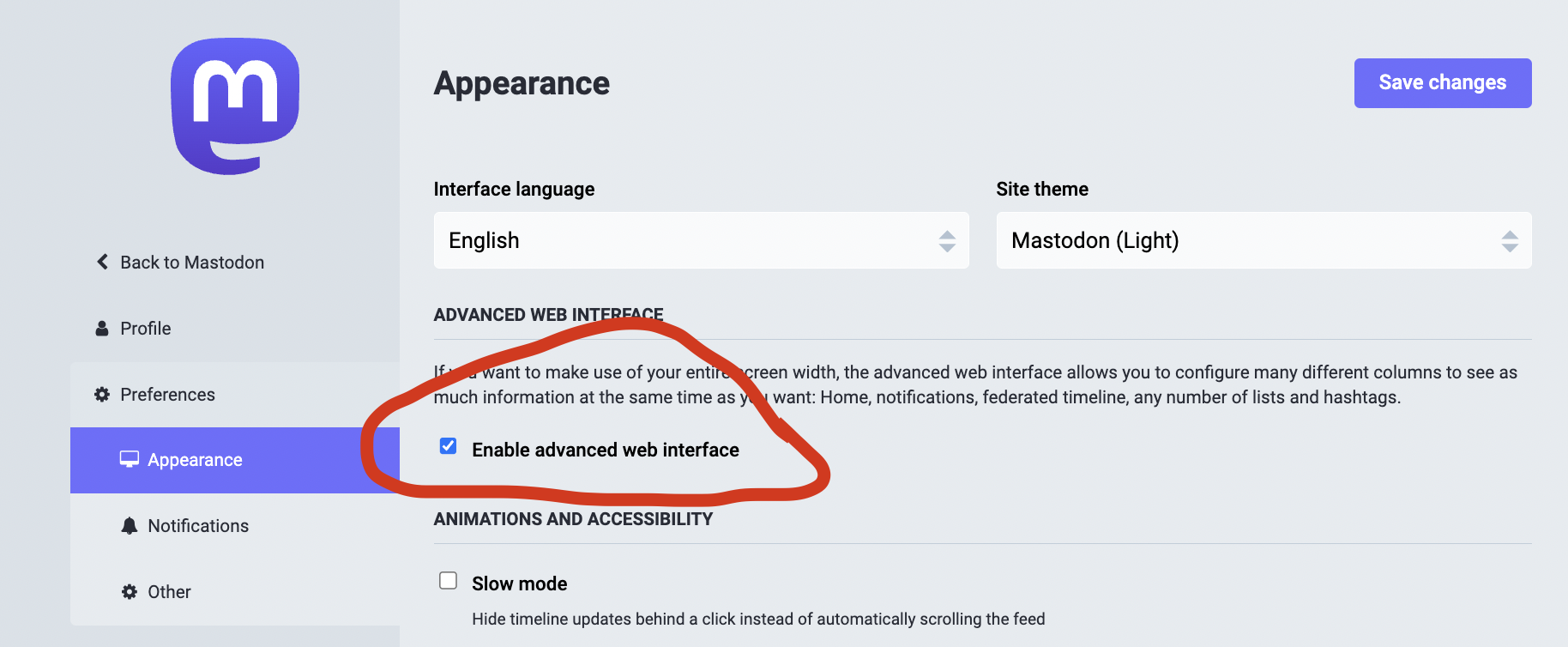Image resolution: width=1568 pixels, height=647 pixels.
Task: Click the Enable advanced web interface label
Action: click(x=605, y=450)
